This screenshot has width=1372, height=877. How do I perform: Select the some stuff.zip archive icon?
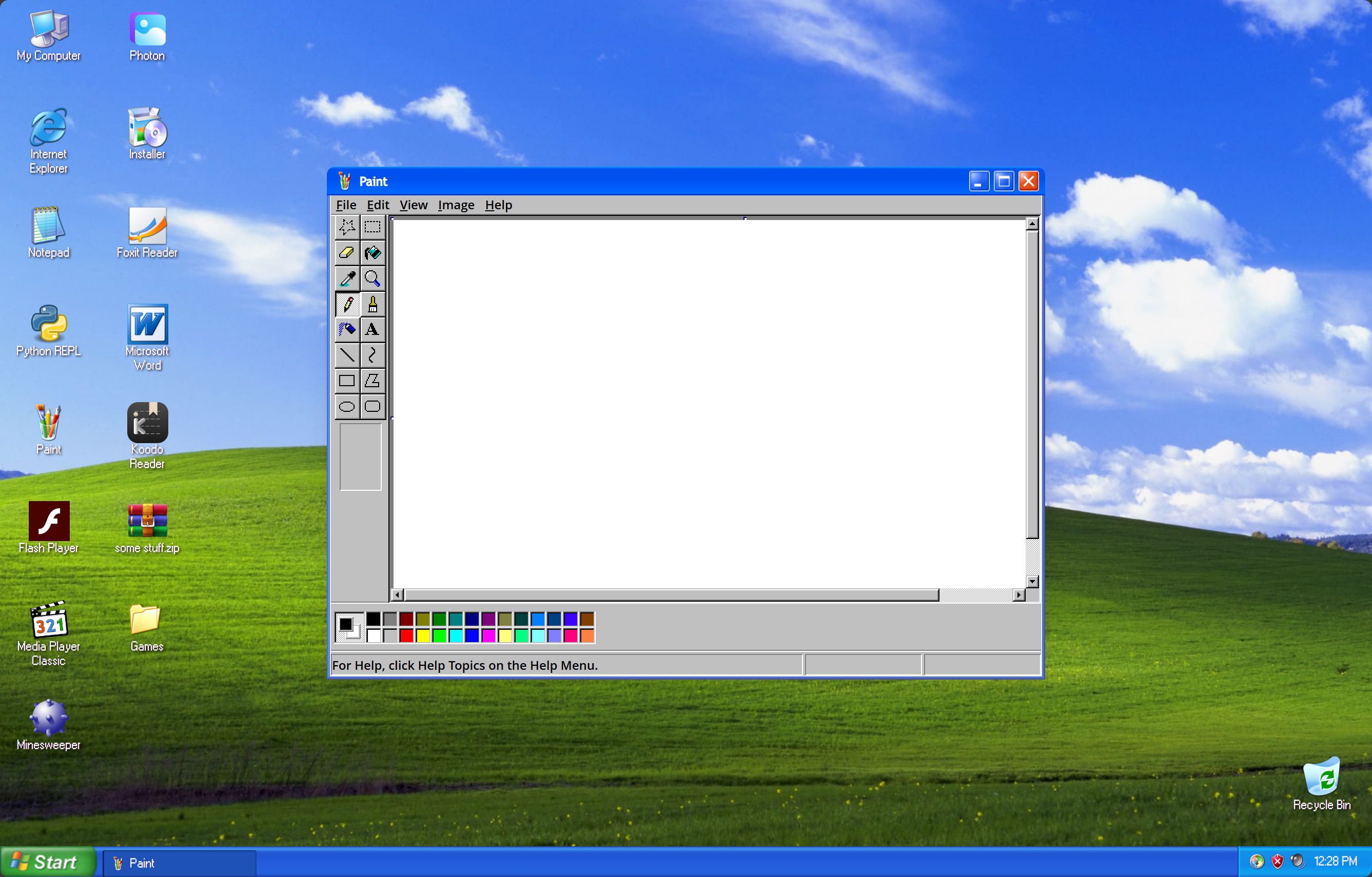coord(148,528)
